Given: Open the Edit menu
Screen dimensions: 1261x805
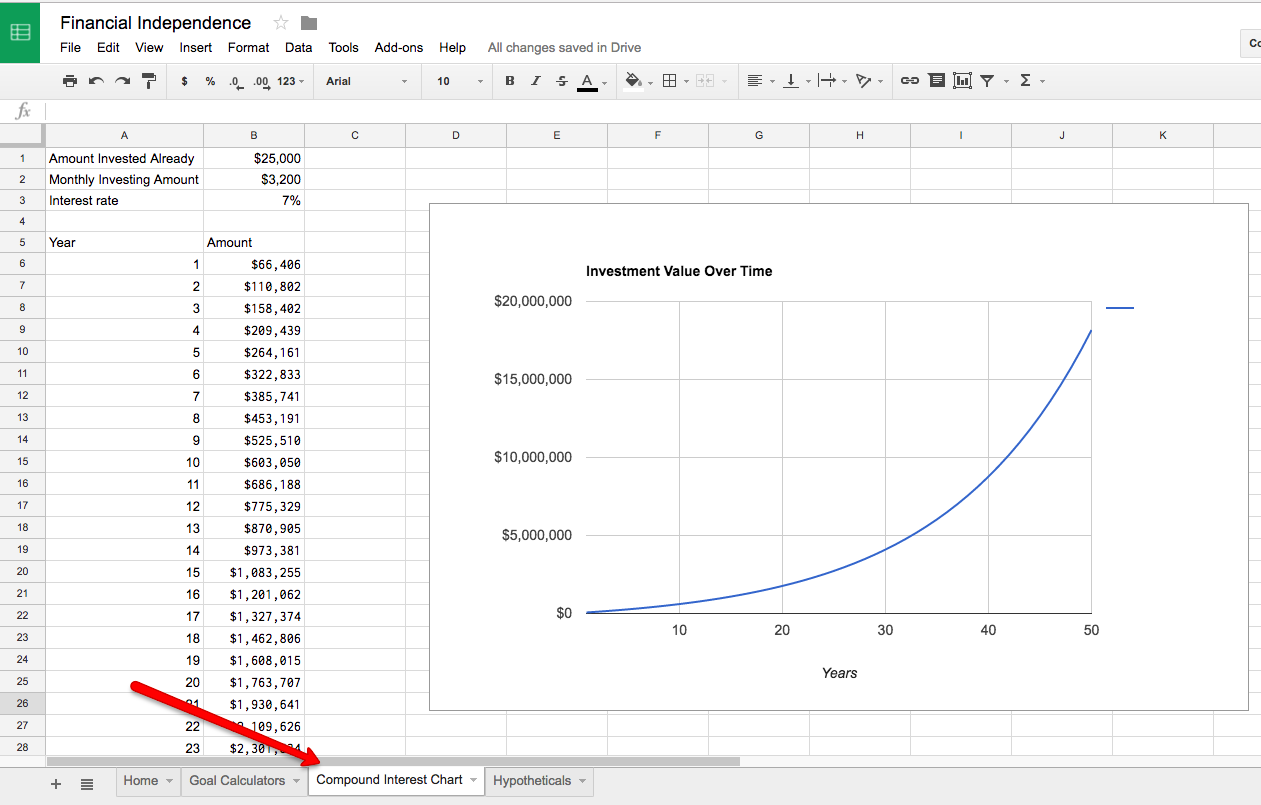Looking at the screenshot, I should click(x=108, y=47).
